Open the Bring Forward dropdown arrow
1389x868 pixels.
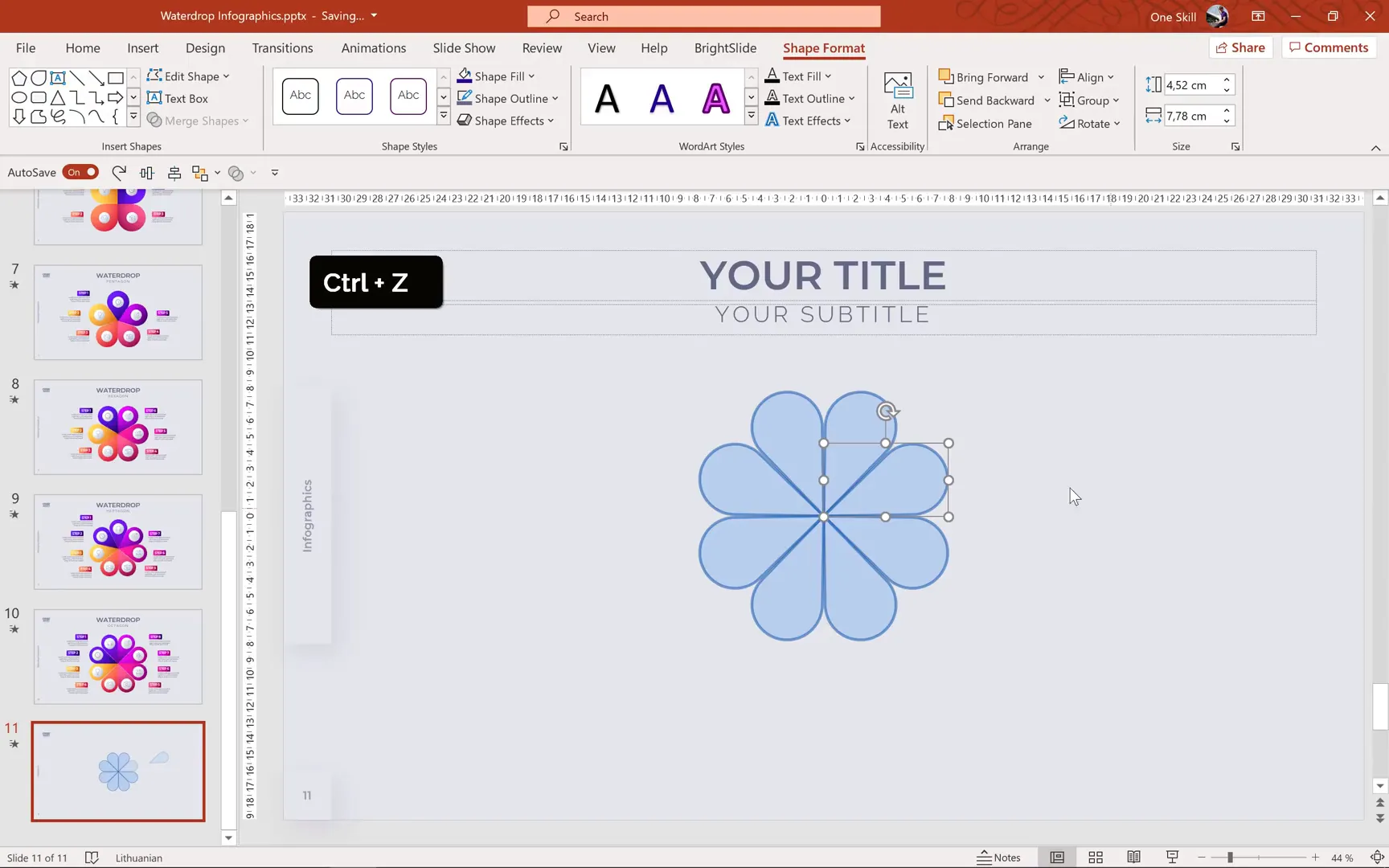tap(1042, 76)
